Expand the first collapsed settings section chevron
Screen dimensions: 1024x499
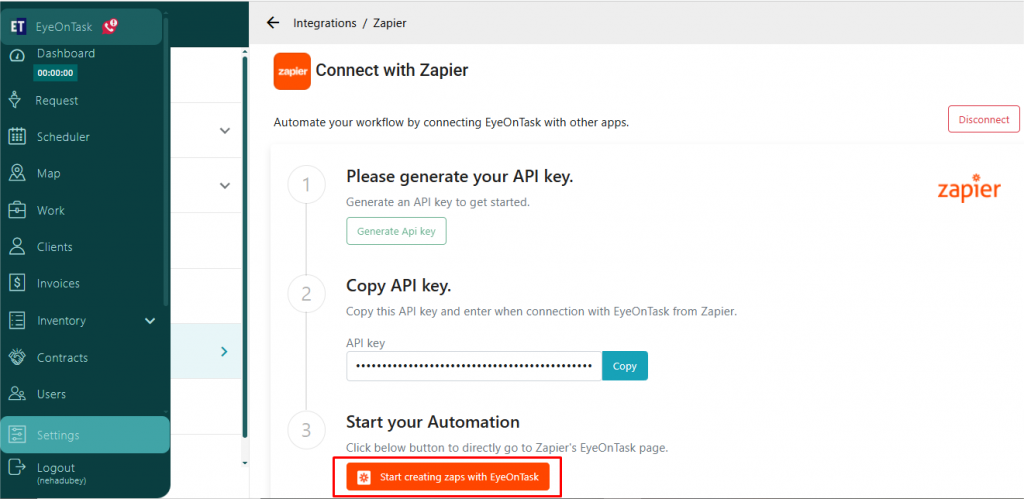pyautogui.click(x=224, y=130)
